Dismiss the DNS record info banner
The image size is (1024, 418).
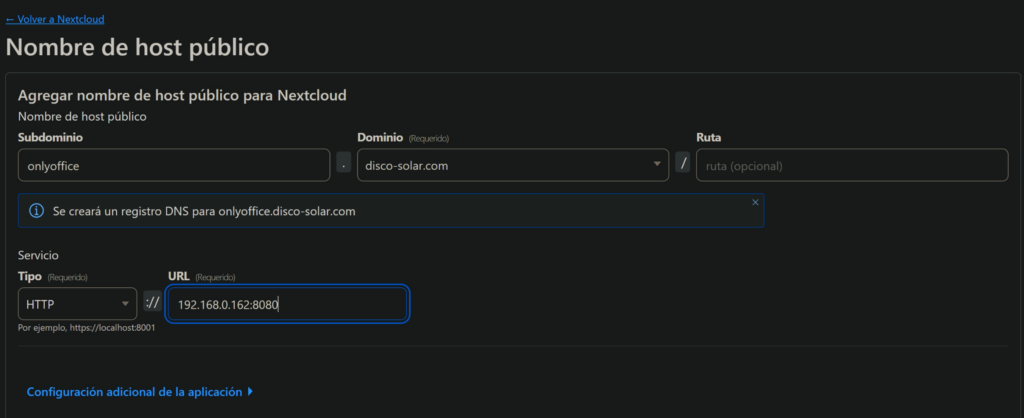(x=756, y=202)
